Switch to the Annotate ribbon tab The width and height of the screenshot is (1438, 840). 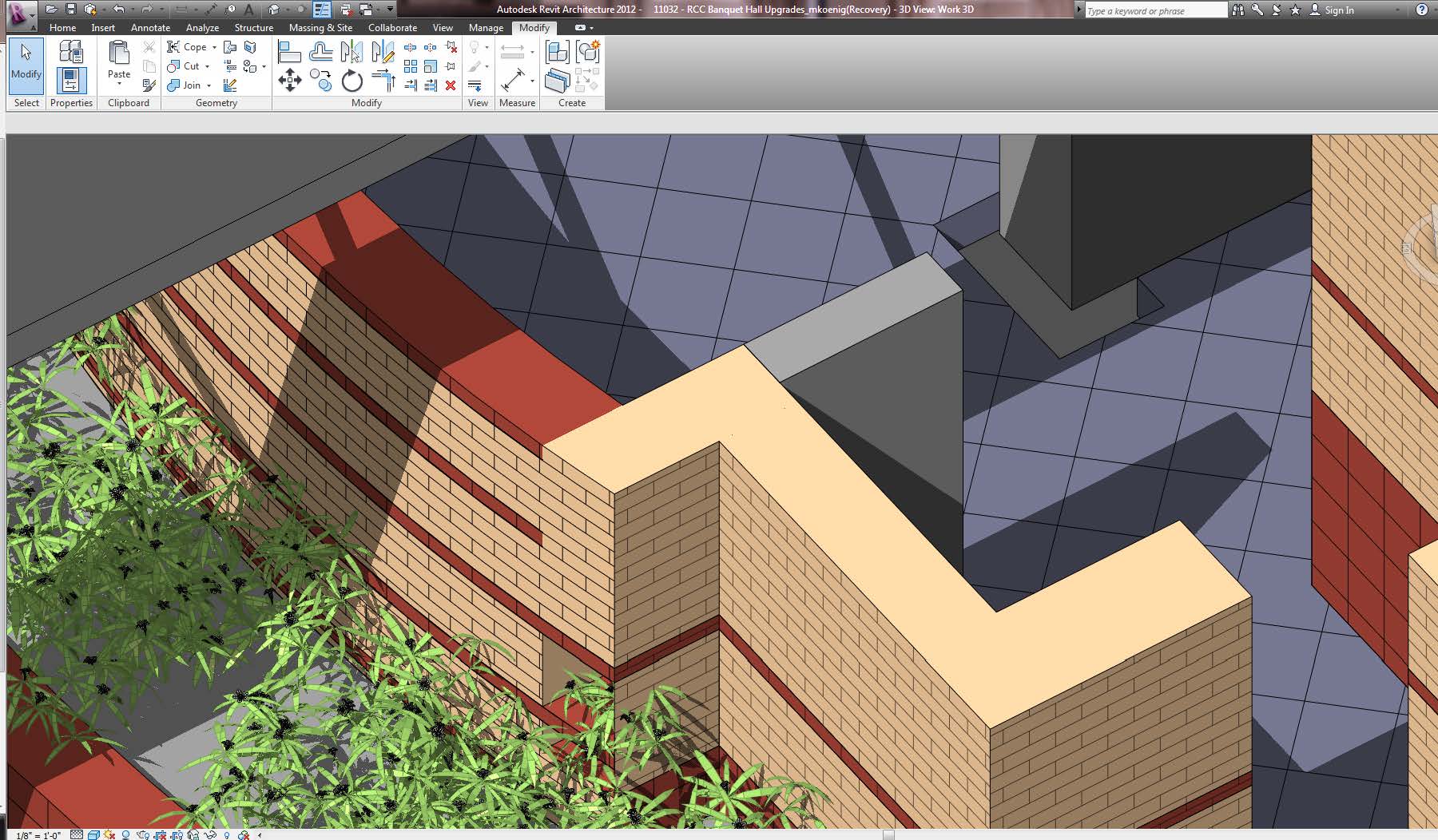click(x=150, y=27)
